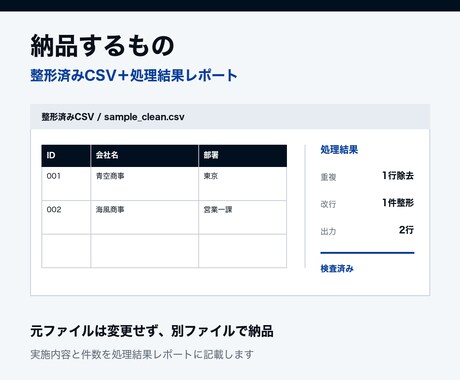Select the cell 東京
This screenshot has height=380, width=460.
(243, 184)
